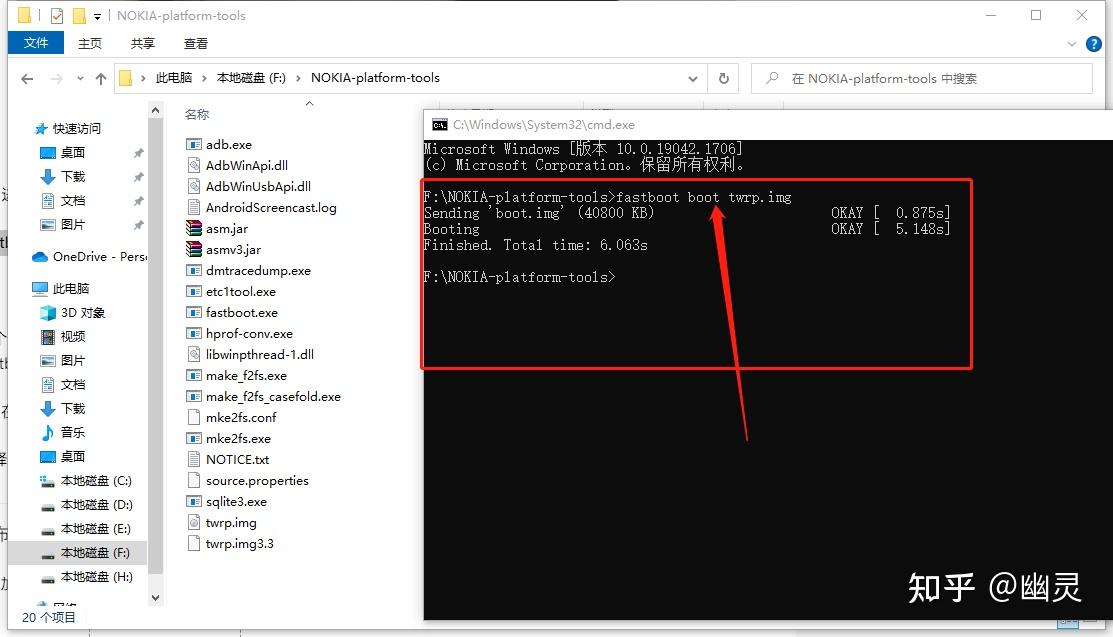Click the cmd.exe window title bar icon
This screenshot has width=1113, height=637.
pyautogui.click(x=440, y=125)
